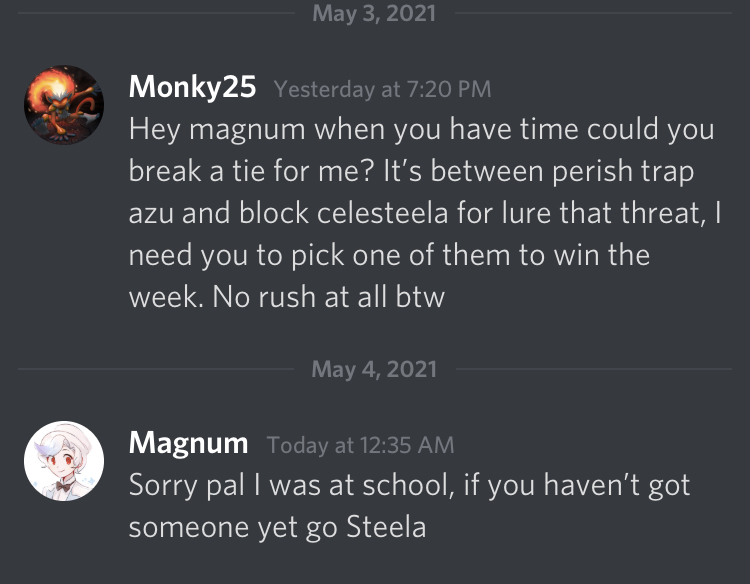Open Magnum's profile via the username
Image resolution: width=750 pixels, height=584 pixels.
tap(188, 442)
